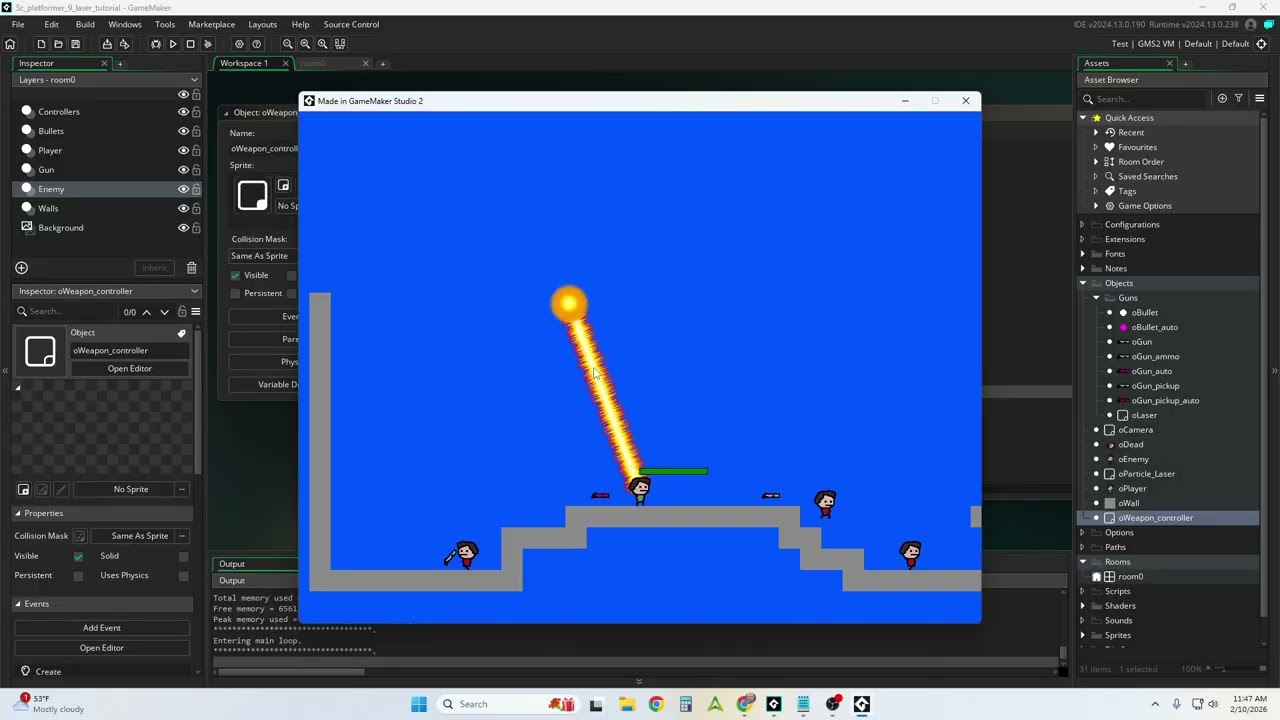Clean the build cache with the broom icon
Image resolution: width=1280 pixels, height=720 pixels.
[208, 44]
